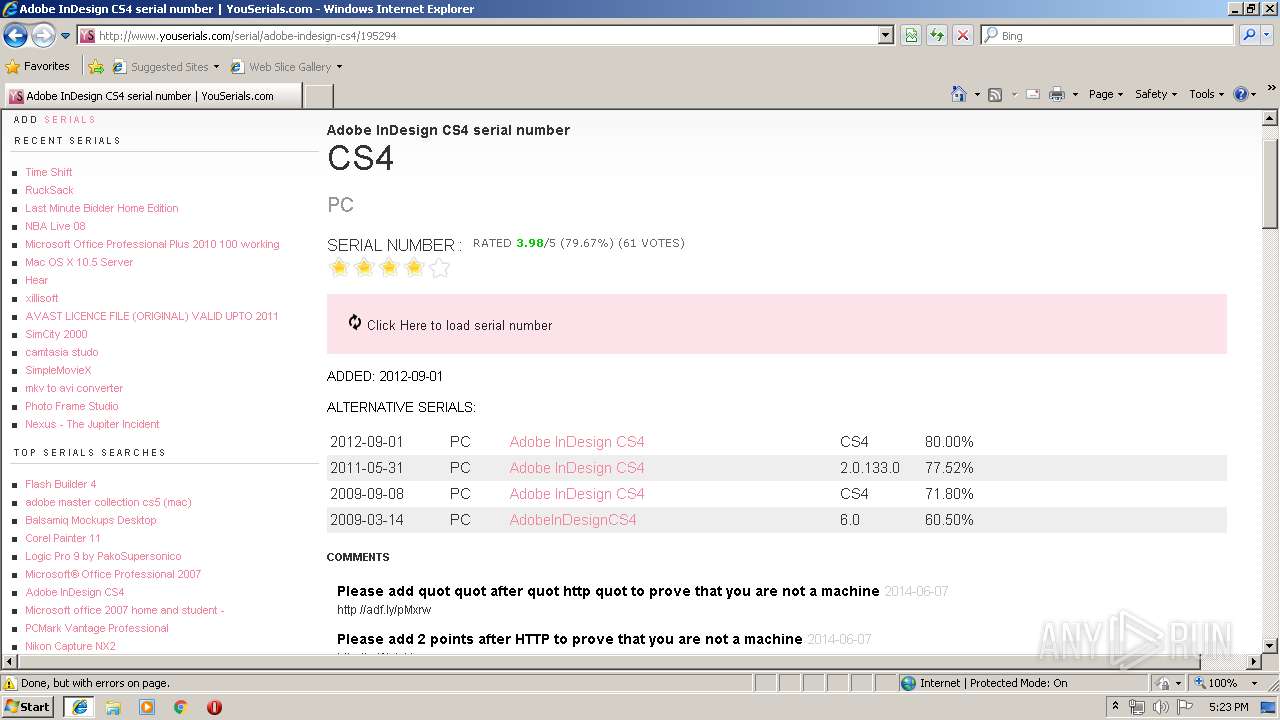
Task: Click the ADD SERIALS link
Action: pos(55,119)
